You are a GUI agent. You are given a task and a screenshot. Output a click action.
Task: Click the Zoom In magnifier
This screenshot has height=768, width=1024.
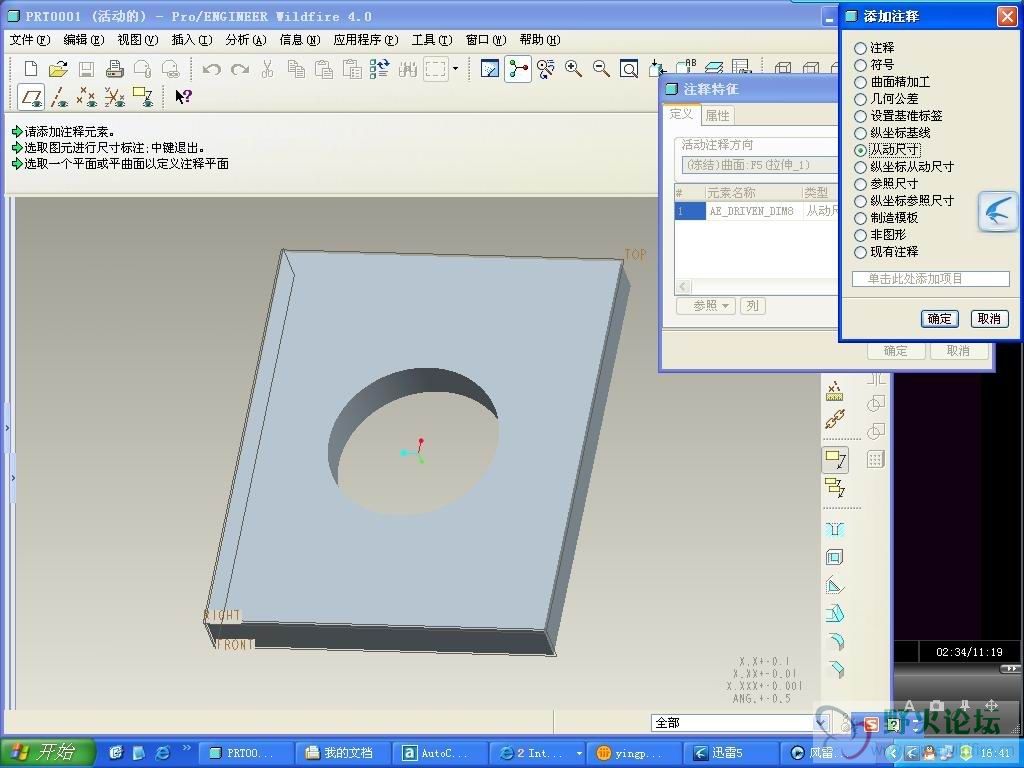pos(573,69)
